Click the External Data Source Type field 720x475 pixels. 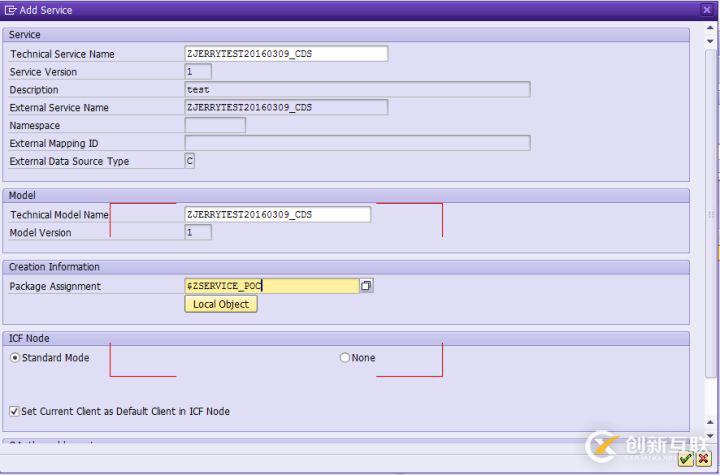click(190, 161)
